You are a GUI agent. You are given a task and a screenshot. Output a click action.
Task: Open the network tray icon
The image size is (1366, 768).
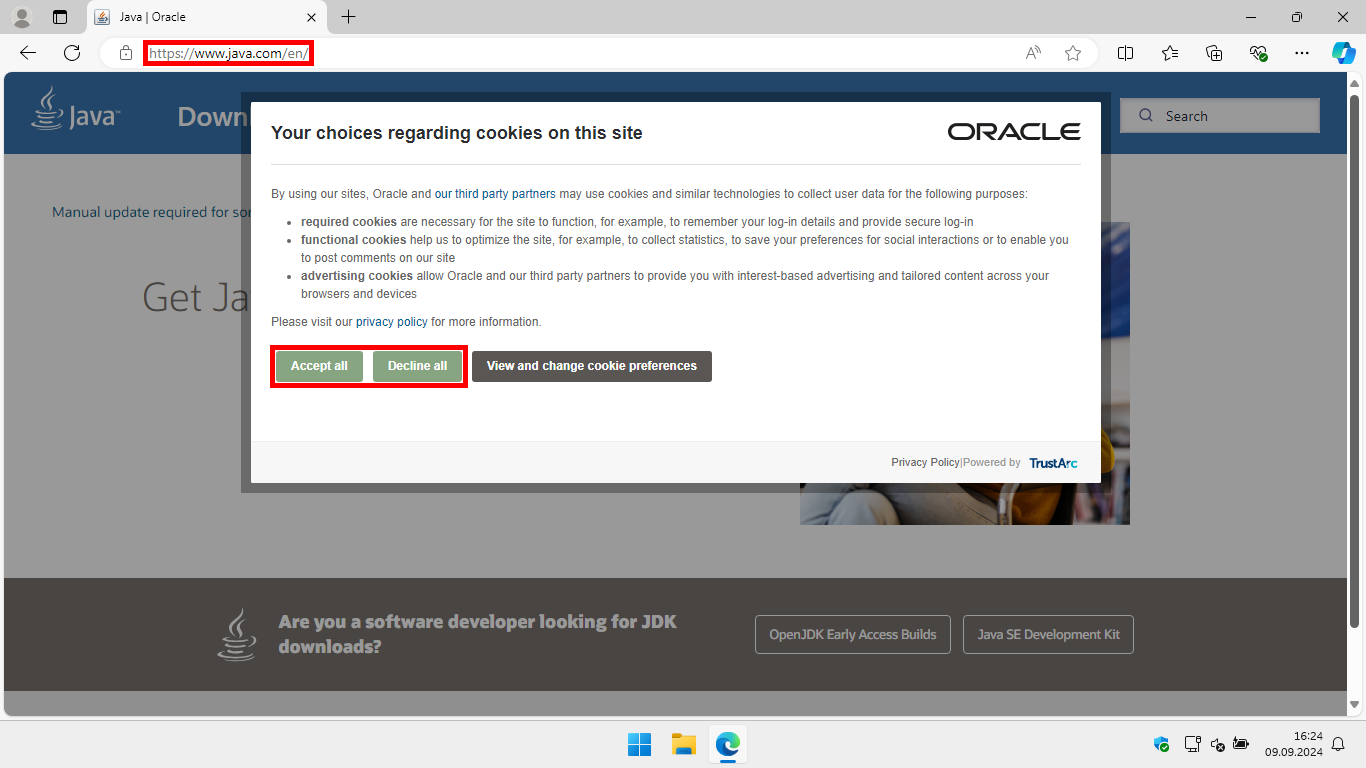click(x=1192, y=744)
